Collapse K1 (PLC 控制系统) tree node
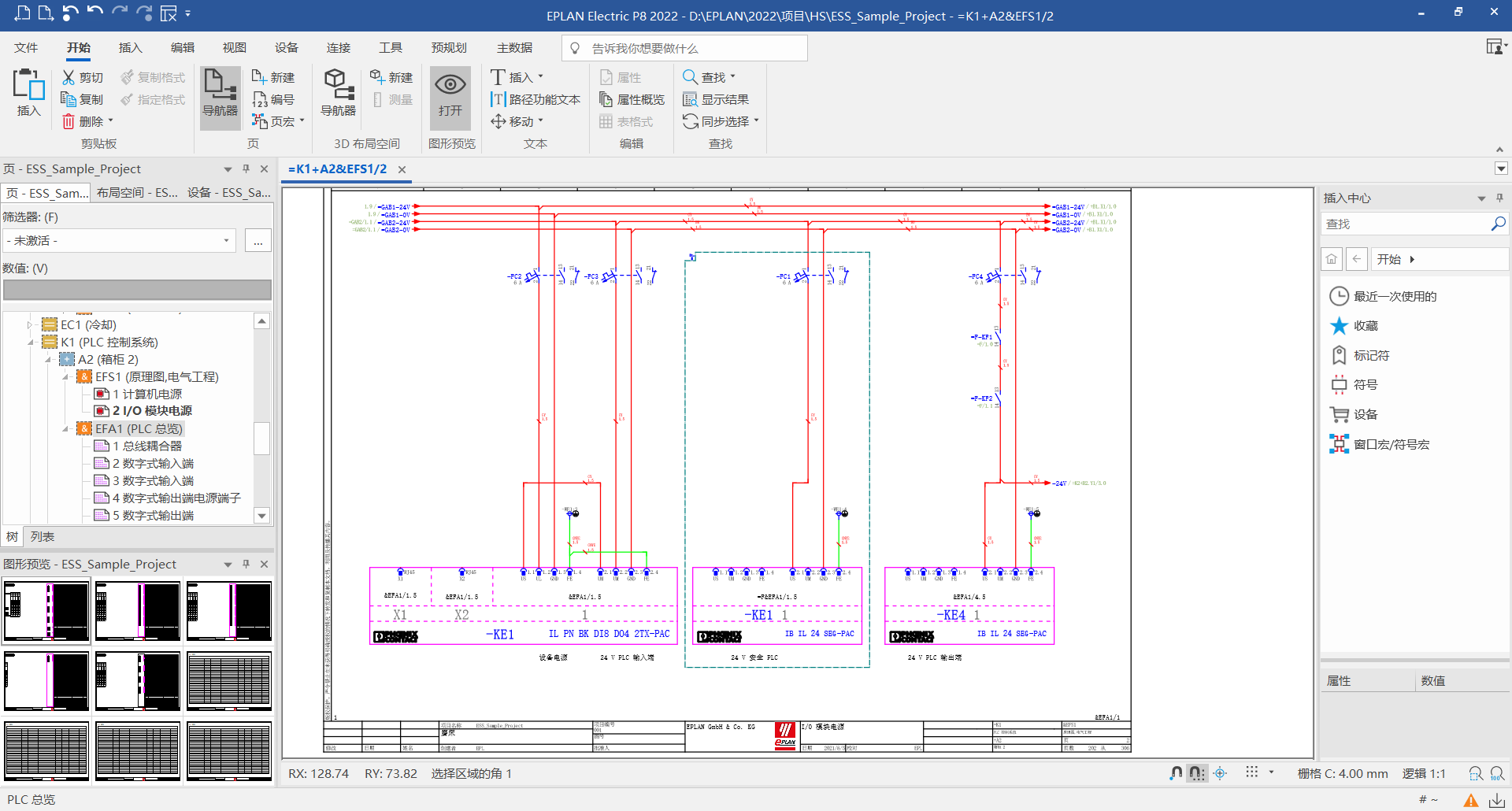The width and height of the screenshot is (1512, 811). coord(31,343)
